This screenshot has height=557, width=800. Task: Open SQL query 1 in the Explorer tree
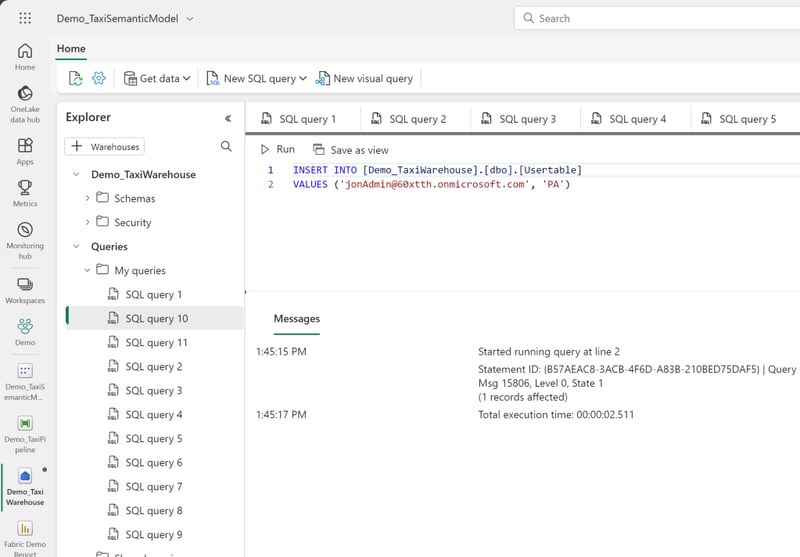tap(154, 294)
